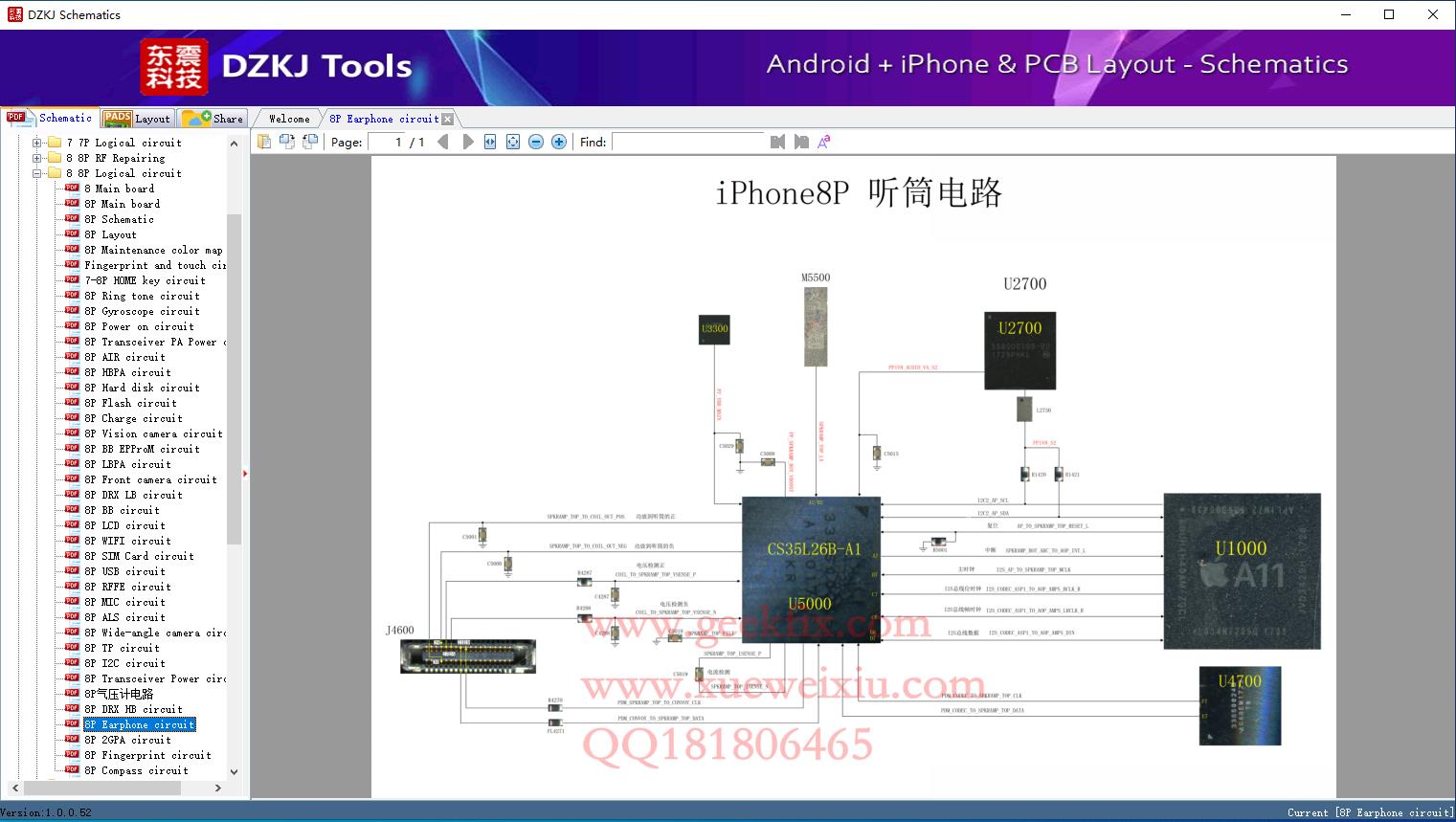Open 8P Fingerprint circuit
Image resolution: width=1456 pixels, height=822 pixels.
click(147, 755)
